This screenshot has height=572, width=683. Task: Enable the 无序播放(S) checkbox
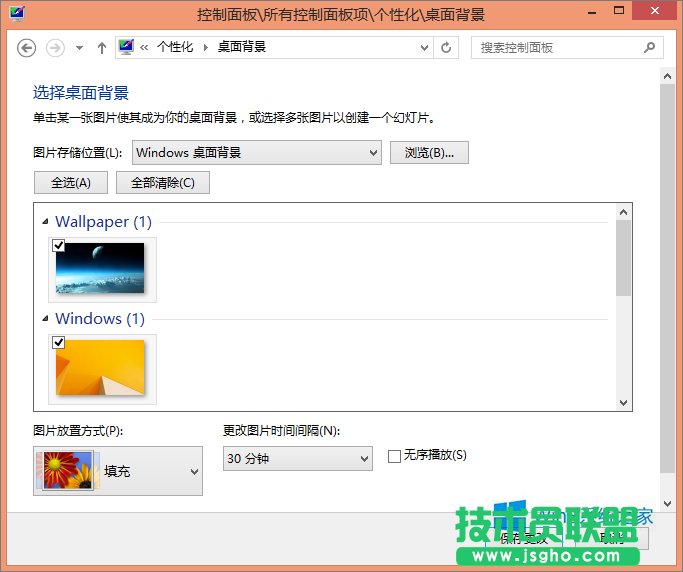point(394,456)
